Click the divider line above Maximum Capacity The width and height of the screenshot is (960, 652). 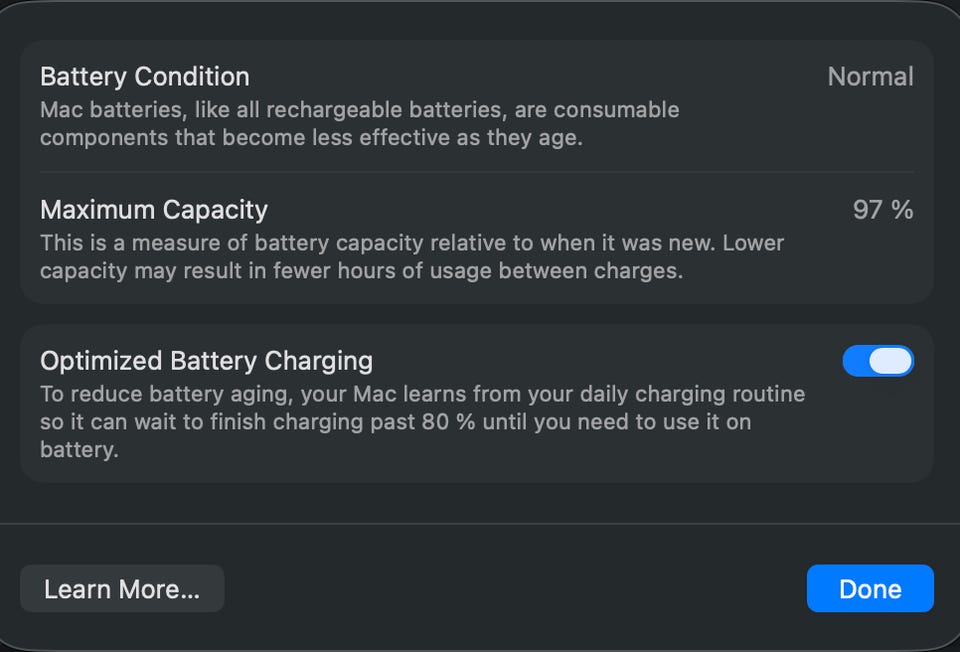(476, 172)
